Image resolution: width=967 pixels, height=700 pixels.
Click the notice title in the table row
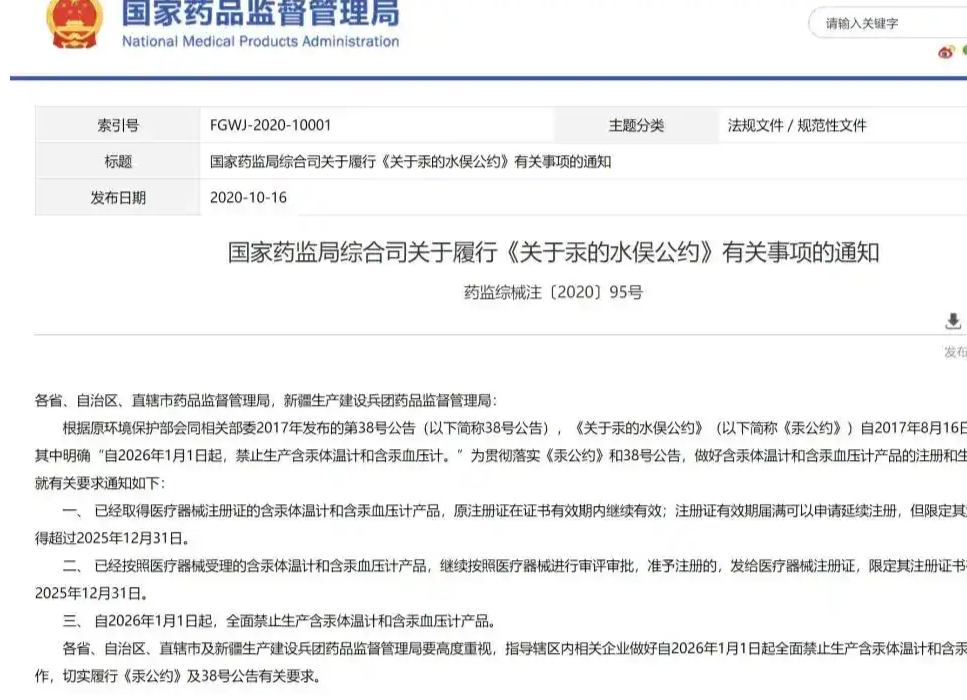pyautogui.click(x=410, y=162)
